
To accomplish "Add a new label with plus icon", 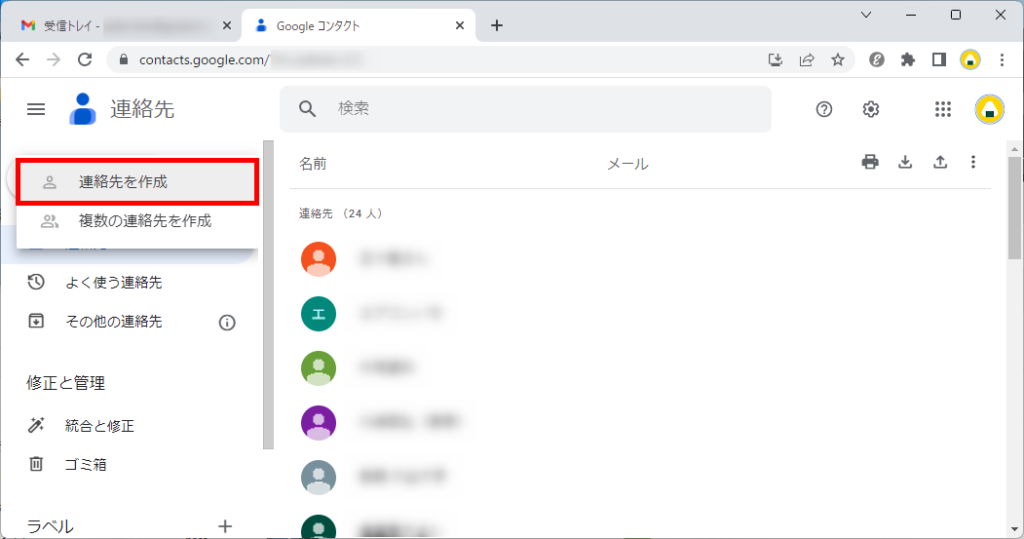I will tap(225, 526).
